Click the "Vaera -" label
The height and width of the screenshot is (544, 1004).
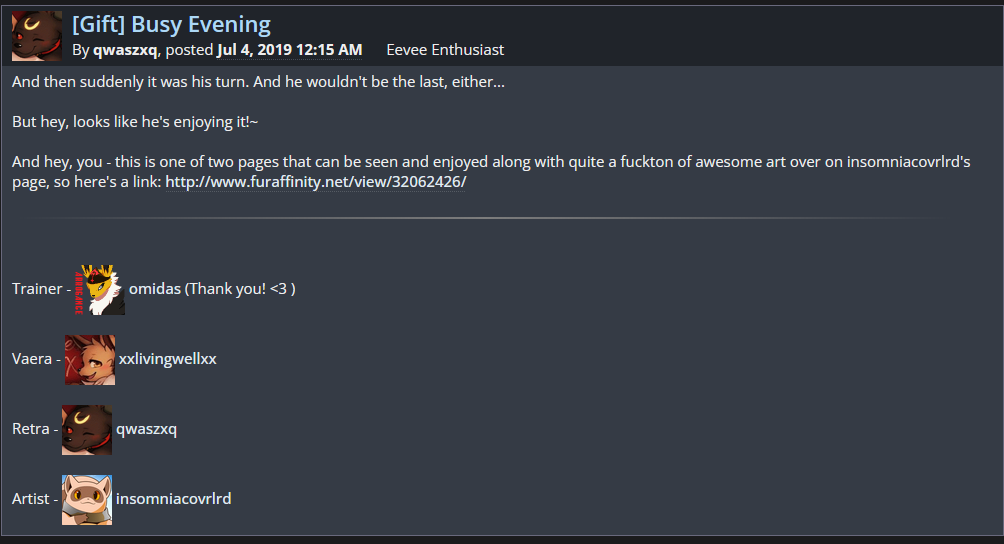37,359
